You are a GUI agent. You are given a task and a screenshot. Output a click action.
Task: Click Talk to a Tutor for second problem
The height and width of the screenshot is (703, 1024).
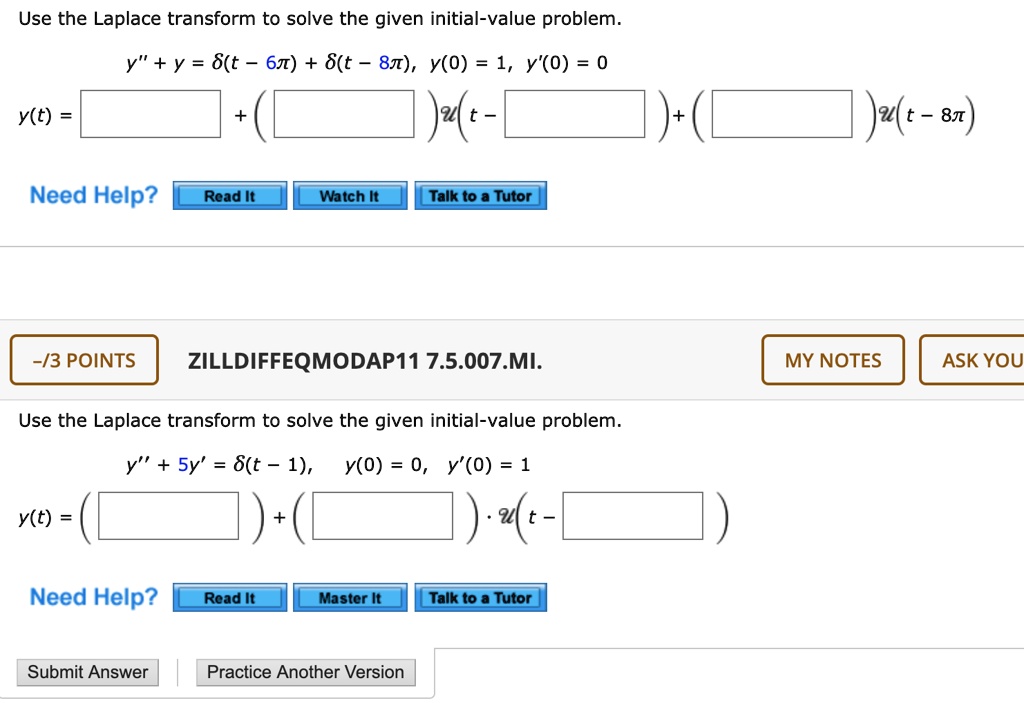(481, 598)
